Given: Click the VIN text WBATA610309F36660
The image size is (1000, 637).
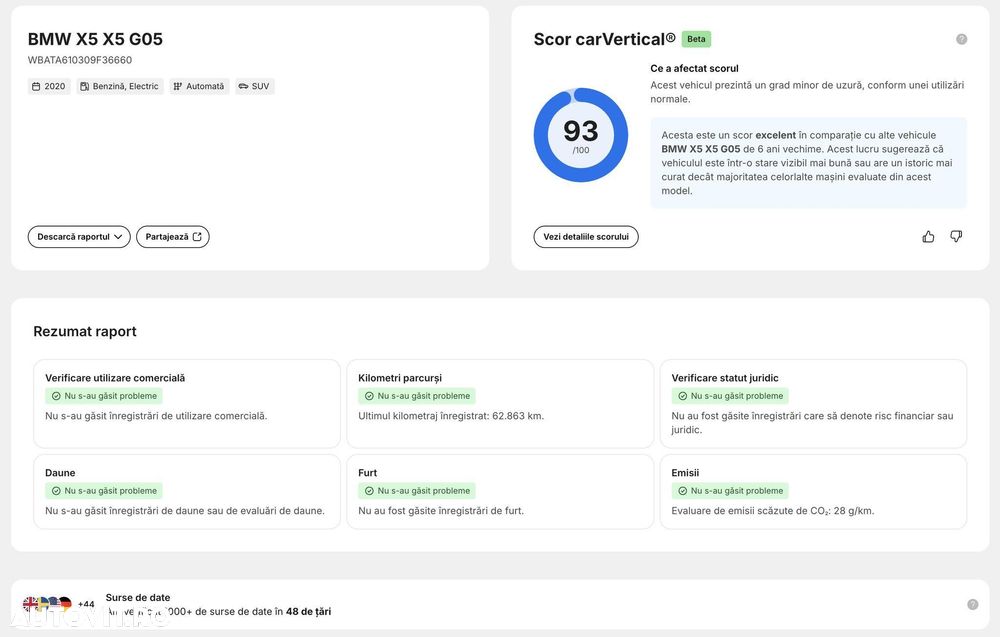Looking at the screenshot, I should (x=80, y=60).
